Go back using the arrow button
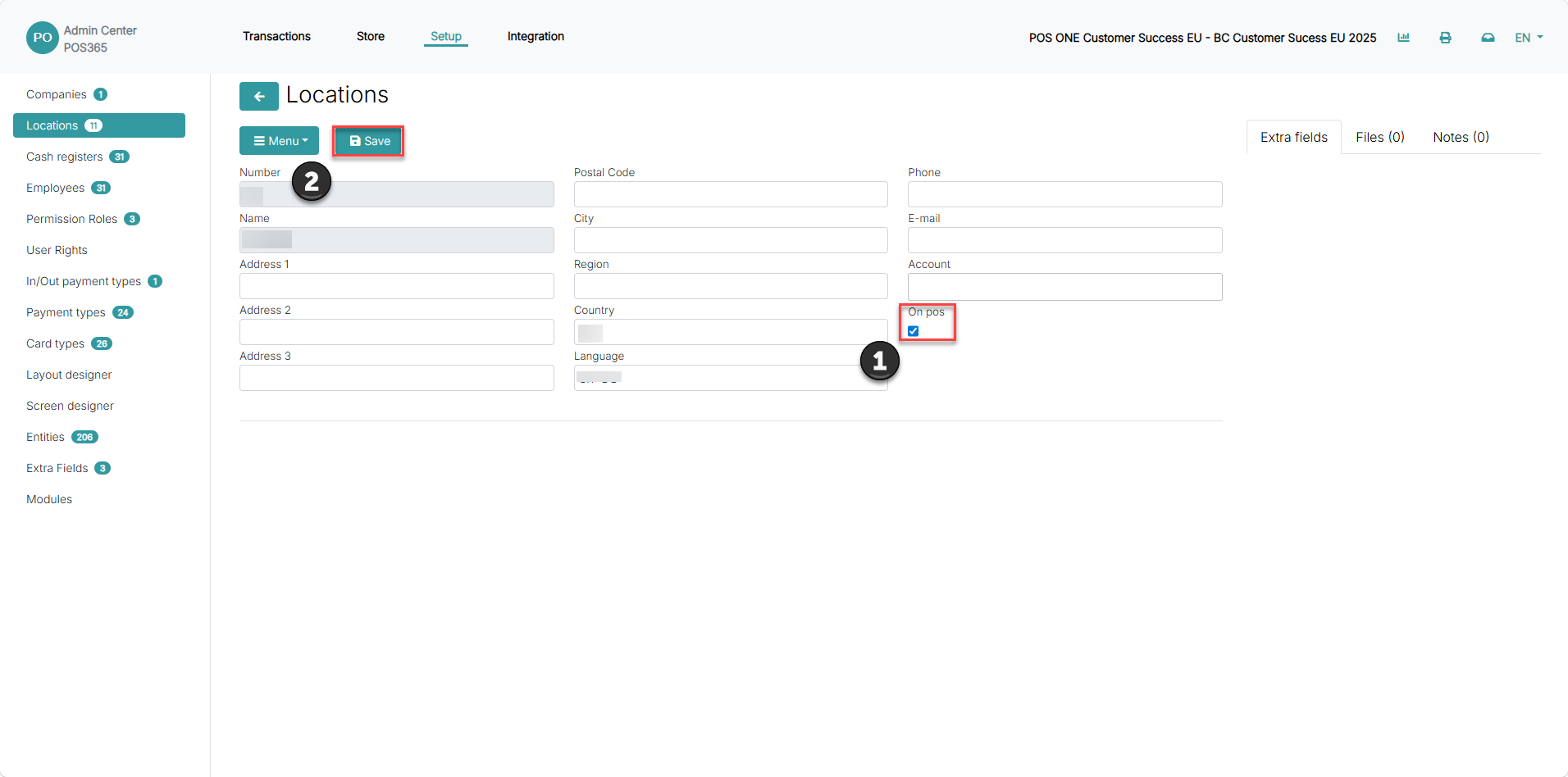1568x777 pixels. 259,96
